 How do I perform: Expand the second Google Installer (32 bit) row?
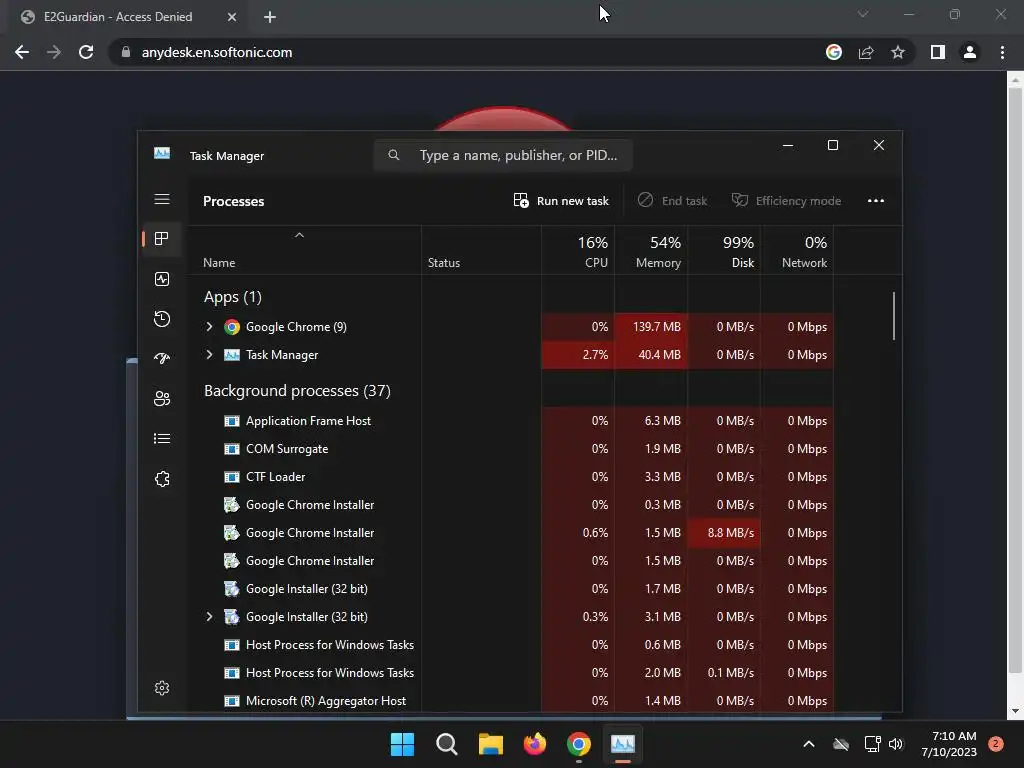click(210, 616)
